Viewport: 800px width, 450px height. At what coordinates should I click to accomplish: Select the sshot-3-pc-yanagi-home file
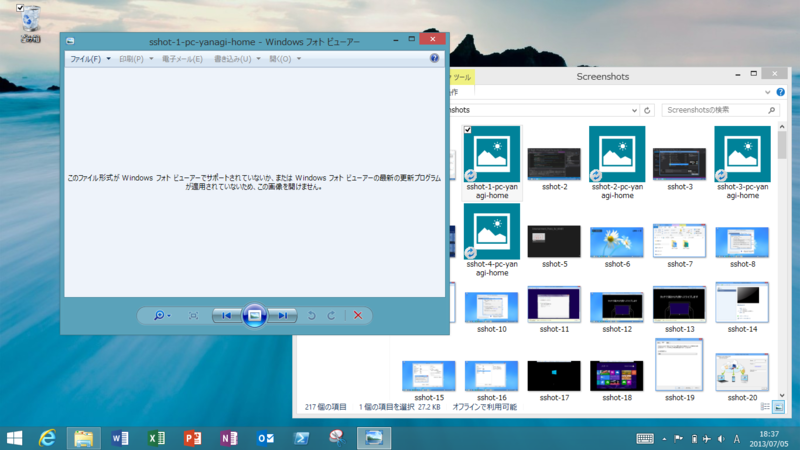742,163
